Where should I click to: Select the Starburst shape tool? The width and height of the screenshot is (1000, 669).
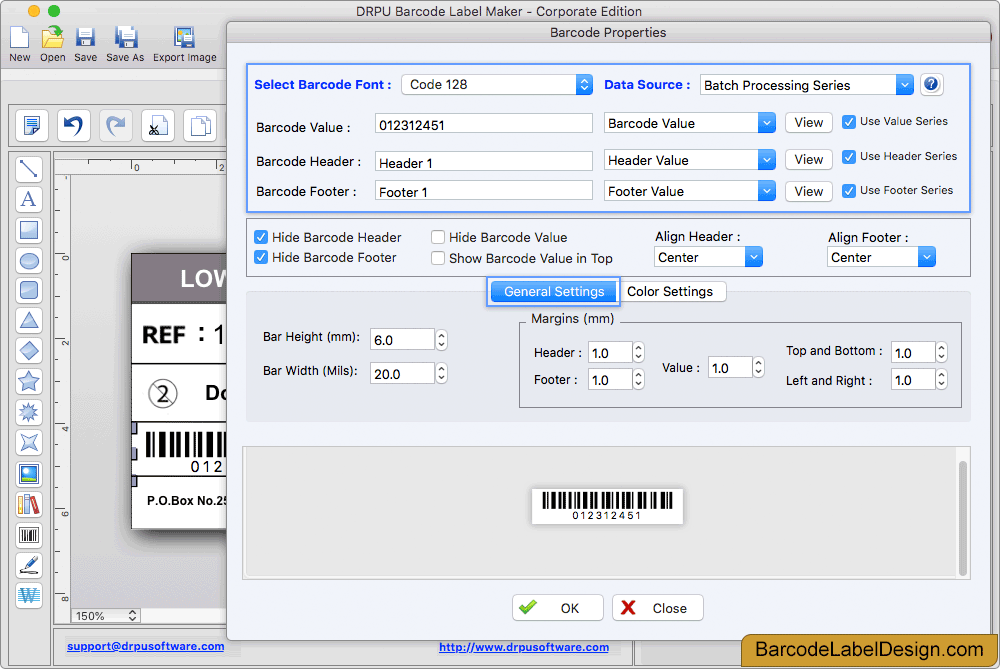(x=29, y=412)
